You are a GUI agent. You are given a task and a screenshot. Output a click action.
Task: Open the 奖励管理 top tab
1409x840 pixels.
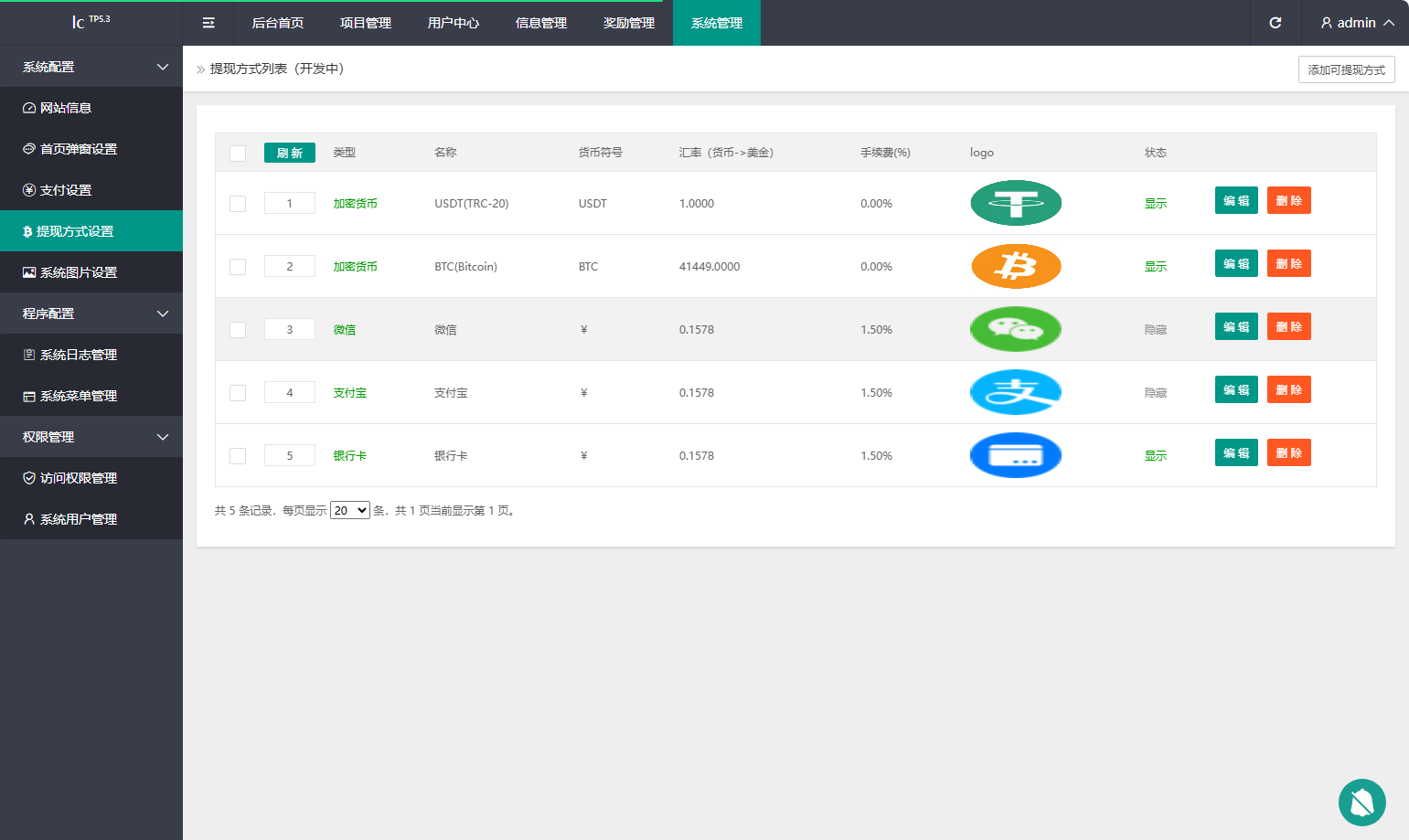629,23
